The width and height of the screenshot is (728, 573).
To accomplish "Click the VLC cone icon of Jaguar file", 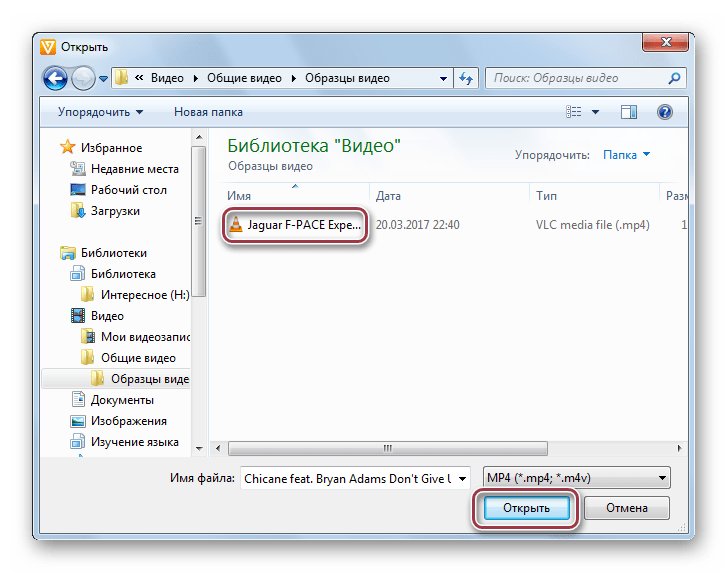I will coord(236,224).
